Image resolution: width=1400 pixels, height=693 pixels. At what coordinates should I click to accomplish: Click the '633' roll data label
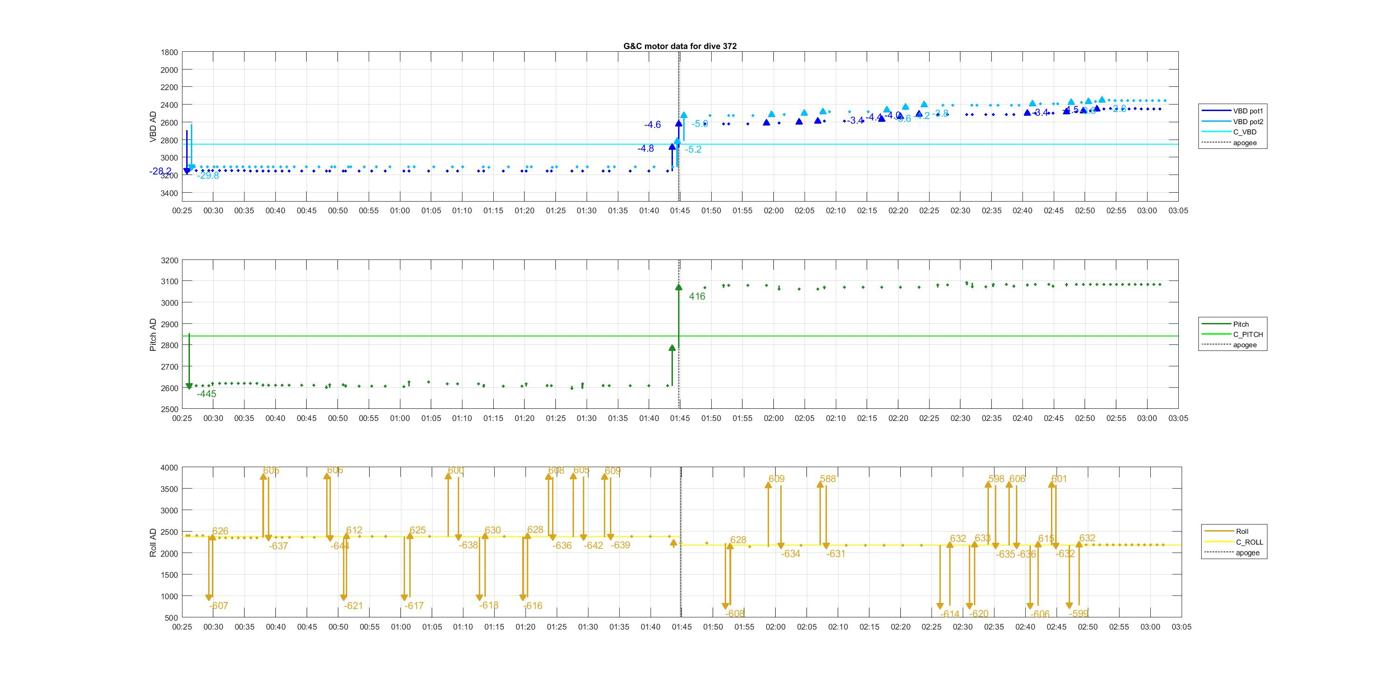pyautogui.click(x=983, y=538)
